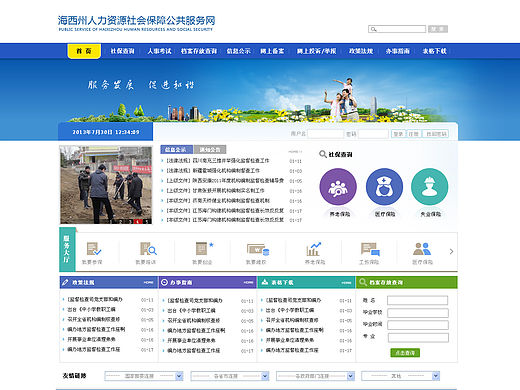Click the circular icon in 办事指南 header

click(164, 282)
